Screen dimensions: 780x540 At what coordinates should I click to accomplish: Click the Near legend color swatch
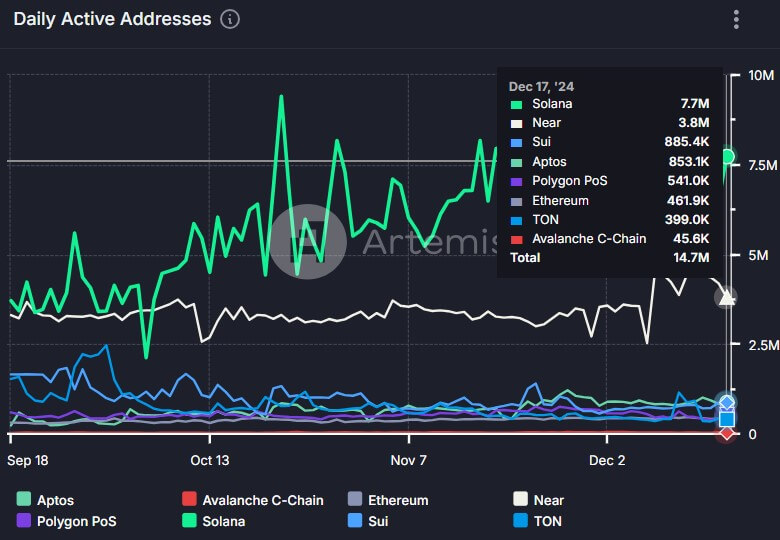click(520, 499)
